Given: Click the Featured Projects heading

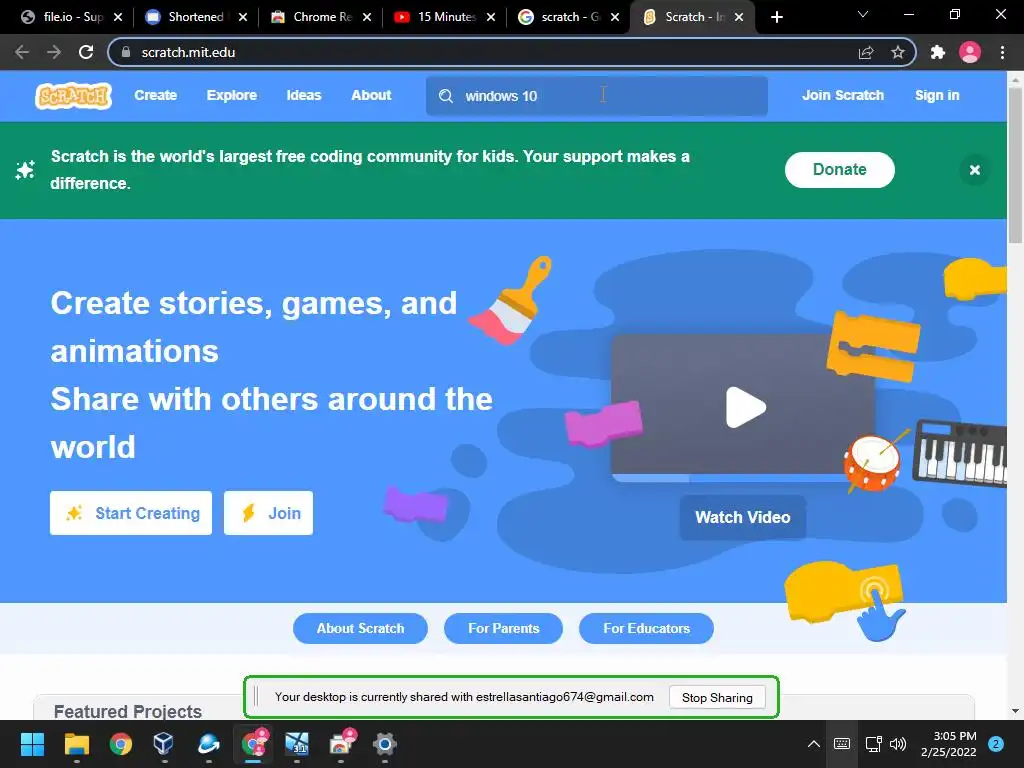Looking at the screenshot, I should (128, 711).
